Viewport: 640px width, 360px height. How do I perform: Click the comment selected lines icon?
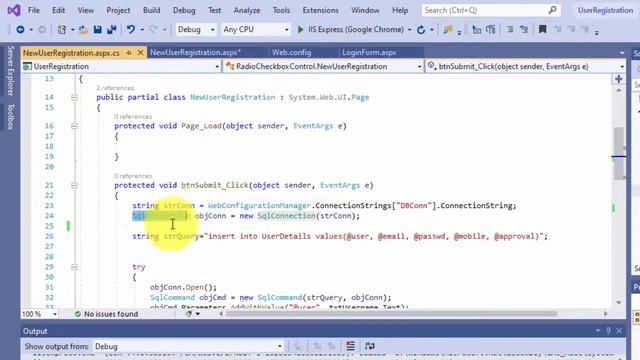click(510, 29)
